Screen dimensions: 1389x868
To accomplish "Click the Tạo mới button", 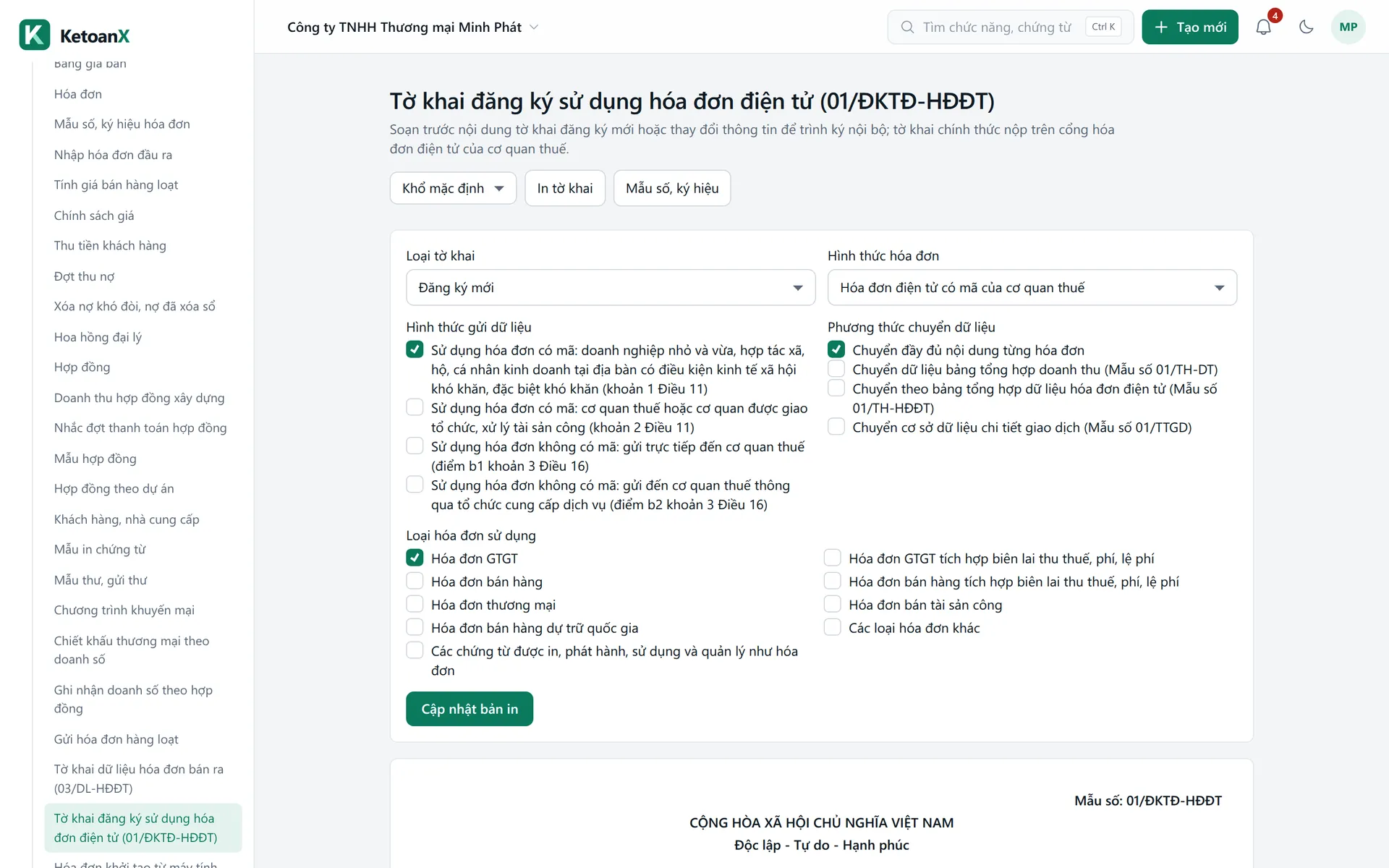I will point(1190,27).
